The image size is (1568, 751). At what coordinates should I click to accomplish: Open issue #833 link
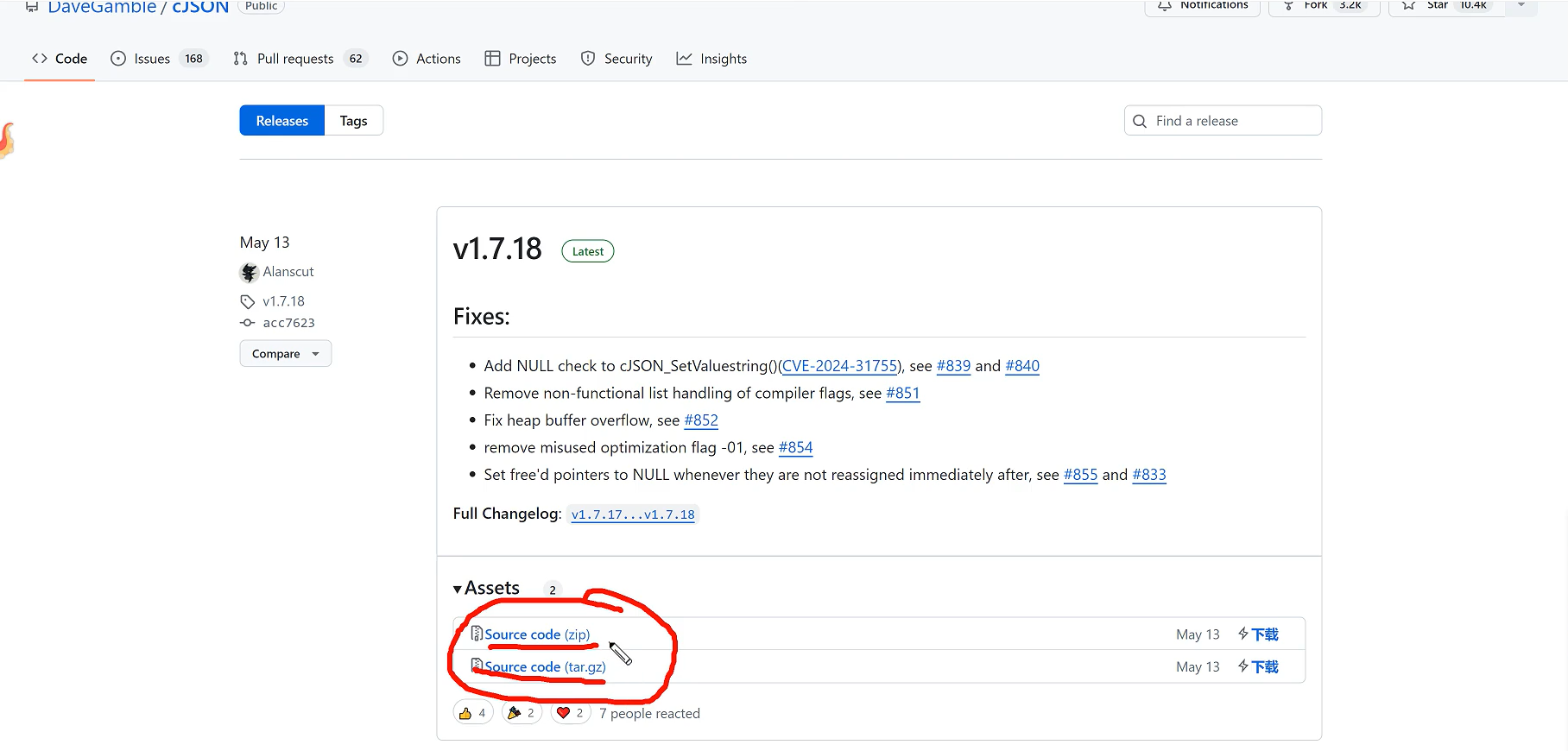pyautogui.click(x=1149, y=475)
